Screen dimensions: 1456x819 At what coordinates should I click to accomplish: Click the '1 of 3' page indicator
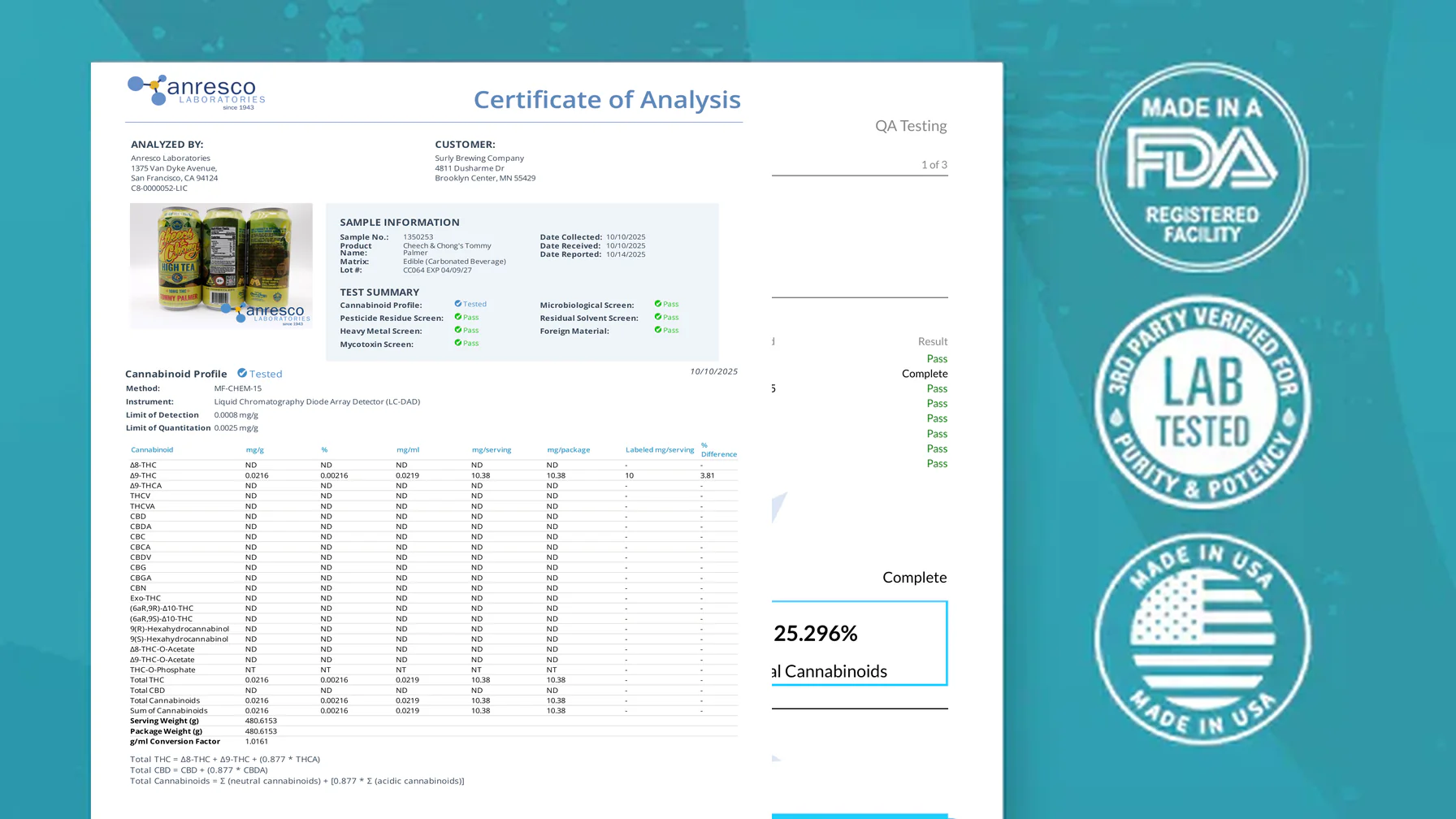coord(934,164)
